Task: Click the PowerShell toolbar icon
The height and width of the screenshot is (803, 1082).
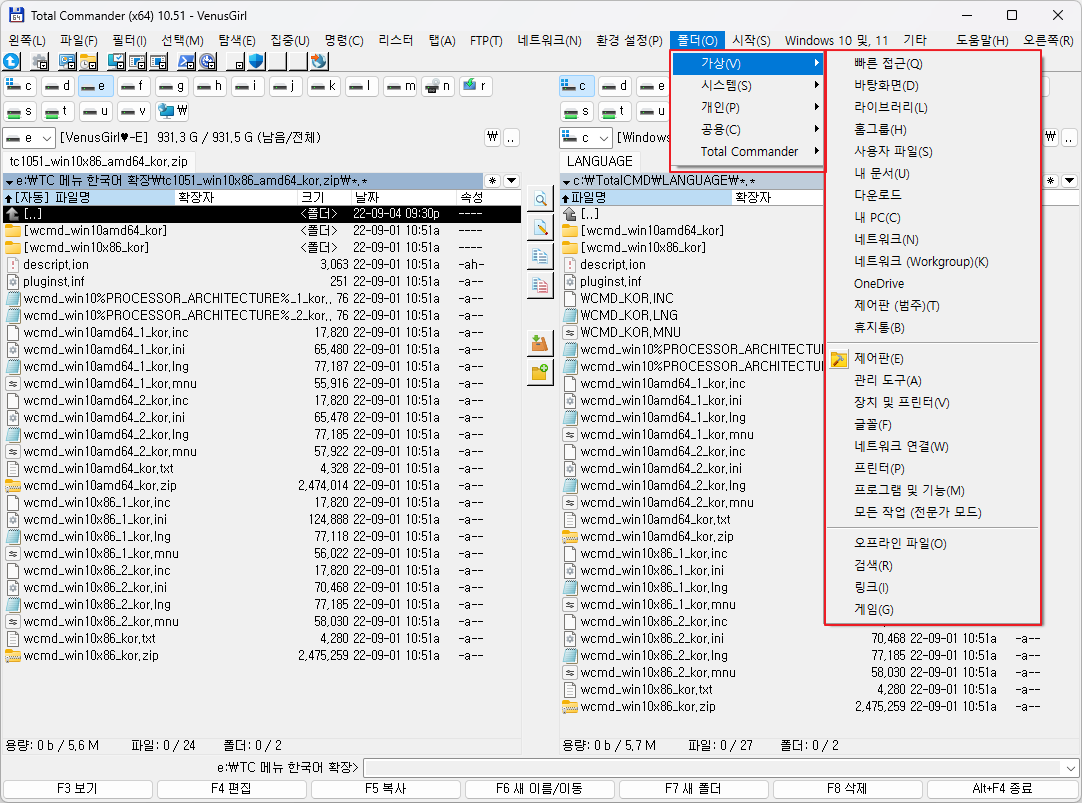Action: tap(186, 61)
